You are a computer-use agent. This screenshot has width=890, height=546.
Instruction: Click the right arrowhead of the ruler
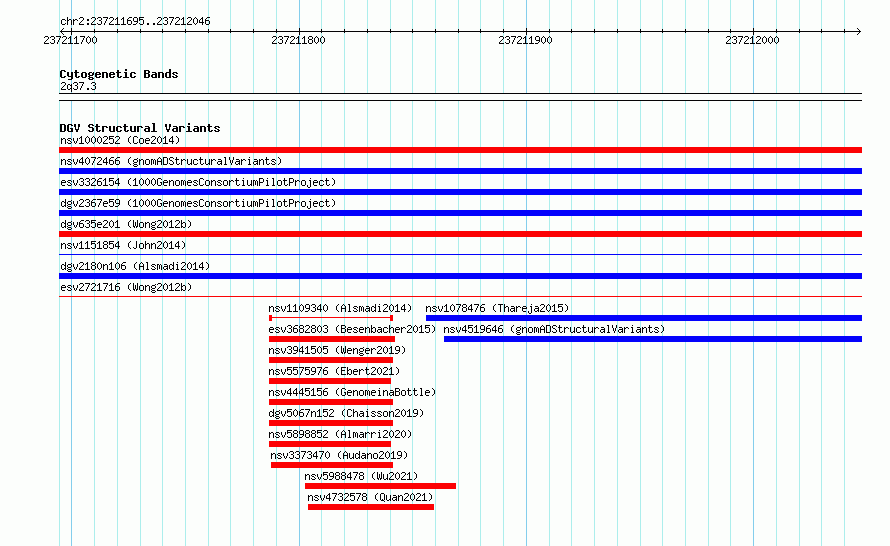click(859, 31)
